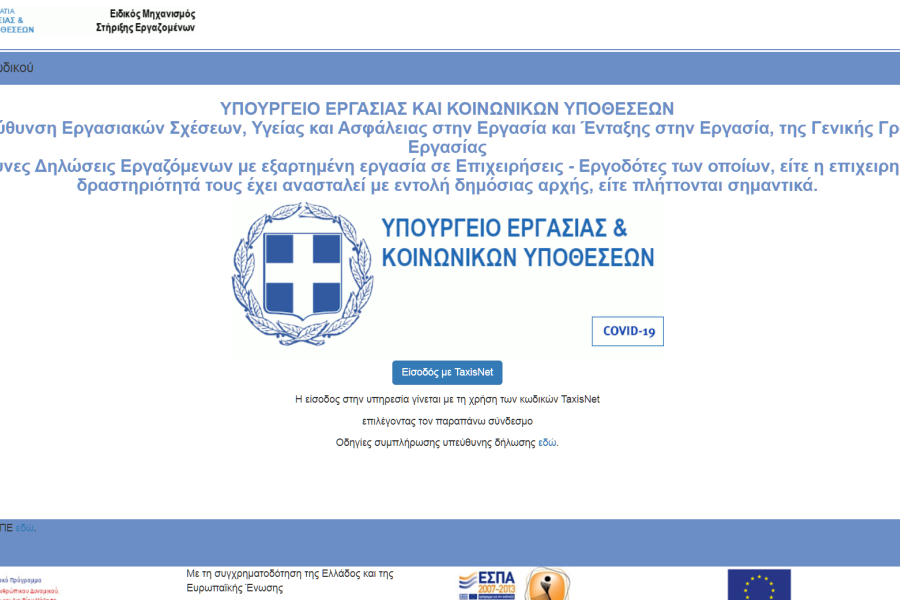900x600 pixels.
Task: Click the banner text ΥΠΟΥΡΓΕΙΟ ΕΡΓΑΣΙΑΣ & ΚΟΙΝΩΝΙΚΩΝ ΥΠΟΘΕΣΕΩΝ
Action: point(518,243)
